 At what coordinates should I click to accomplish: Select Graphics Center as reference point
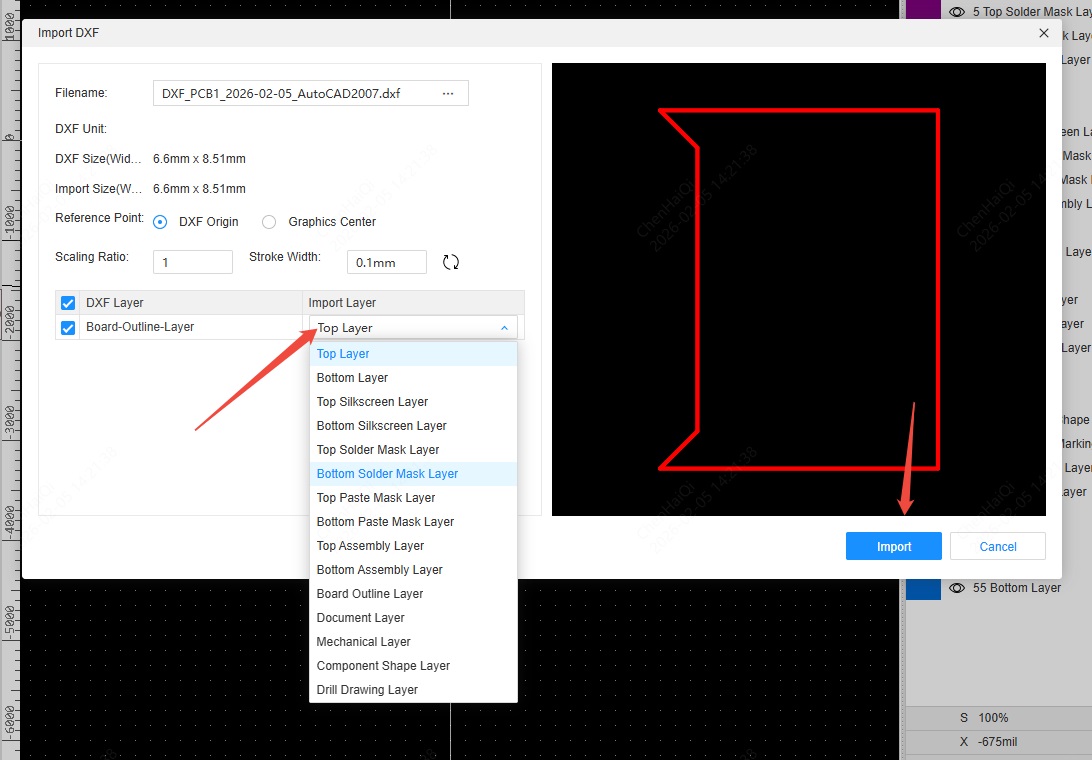[269, 222]
